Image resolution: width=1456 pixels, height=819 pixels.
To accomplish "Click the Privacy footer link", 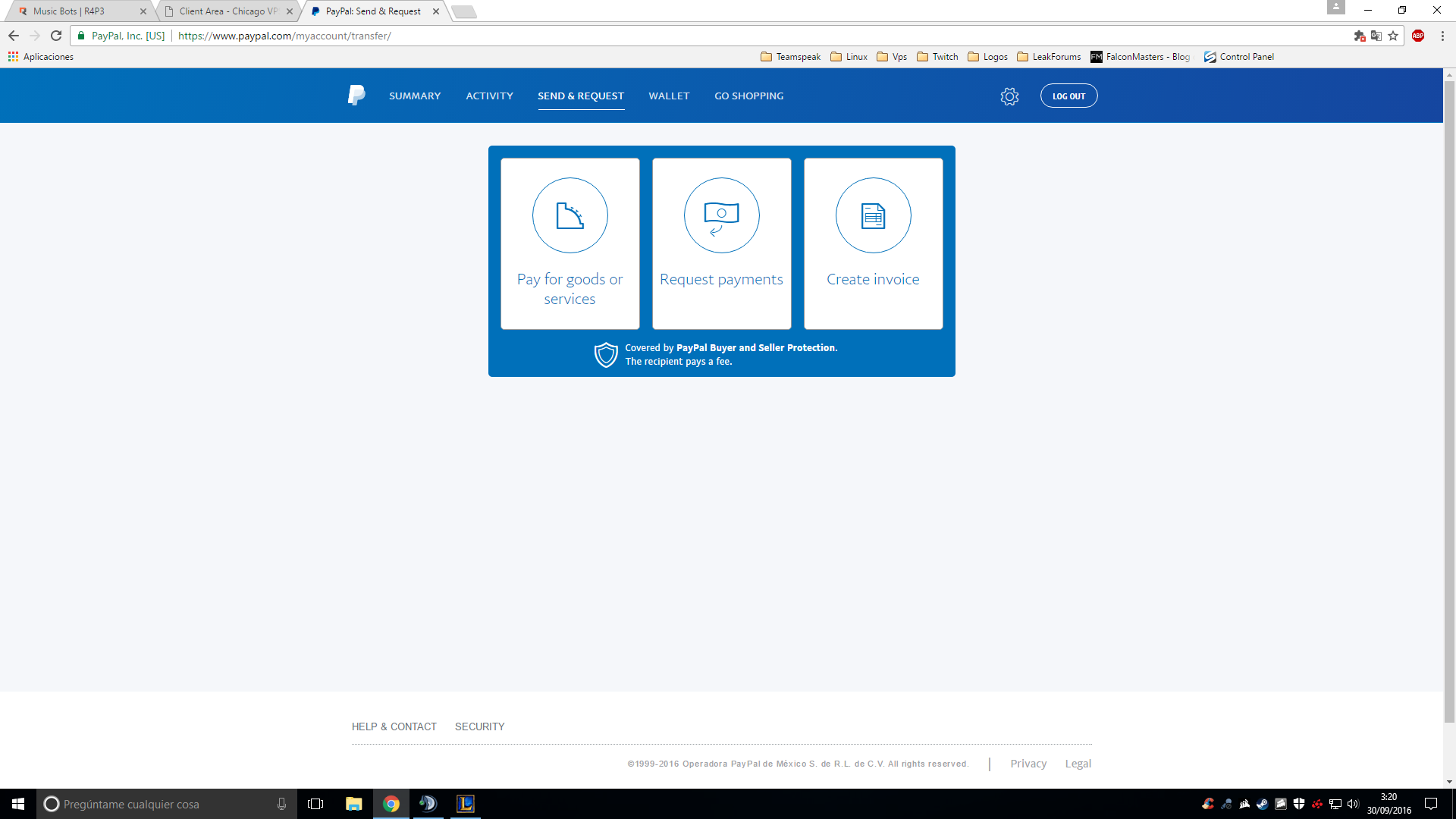I will coord(1028,764).
